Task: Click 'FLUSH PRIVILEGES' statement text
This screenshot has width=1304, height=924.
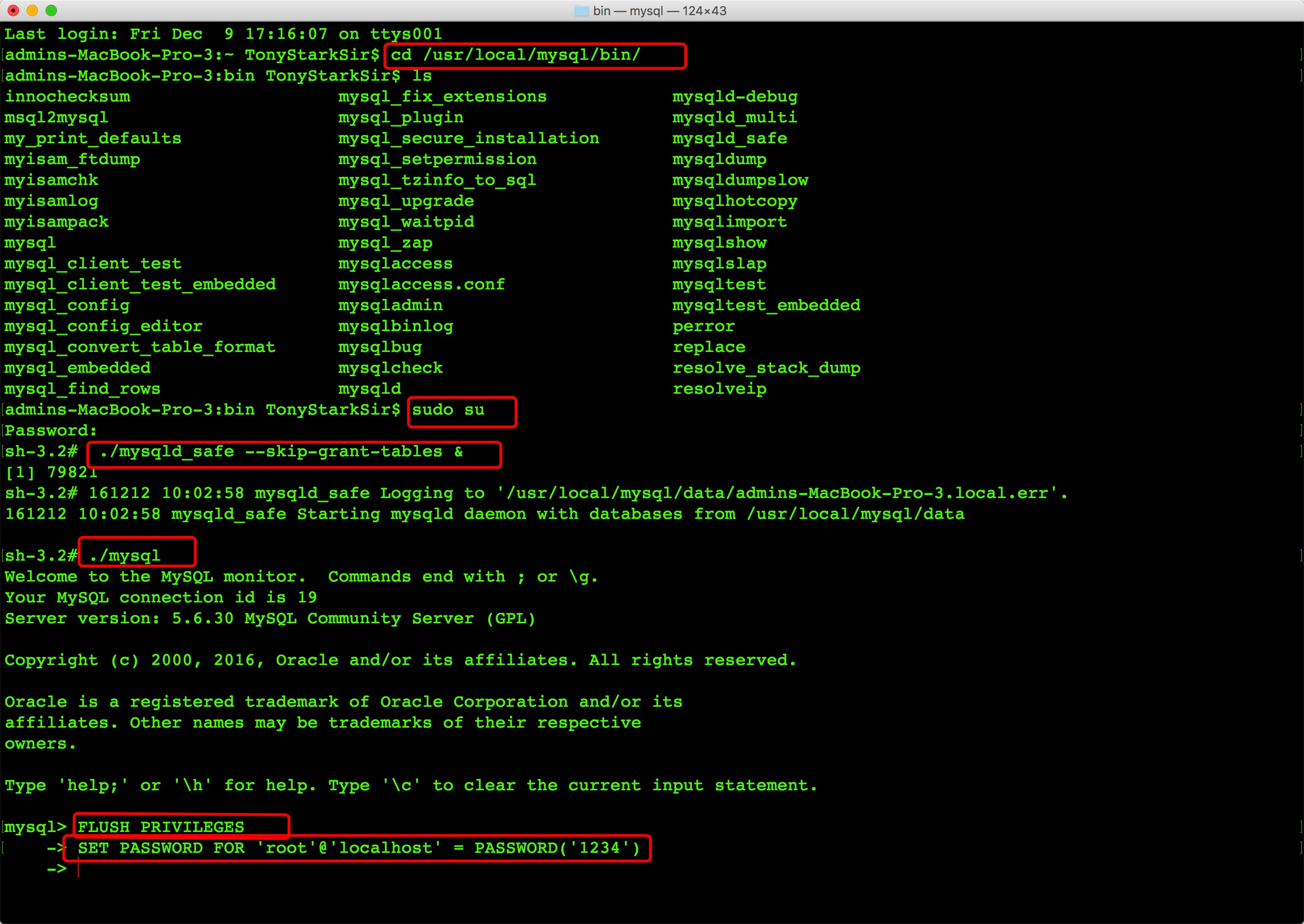Action: point(161,827)
